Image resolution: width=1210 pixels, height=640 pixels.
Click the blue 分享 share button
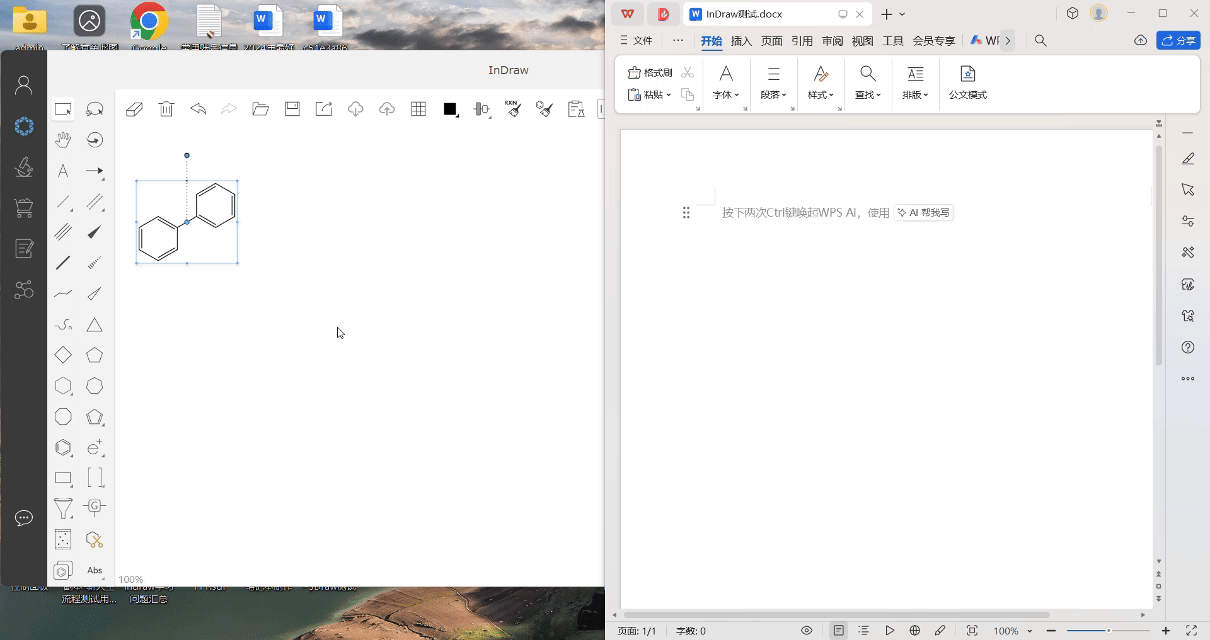tap(1178, 41)
